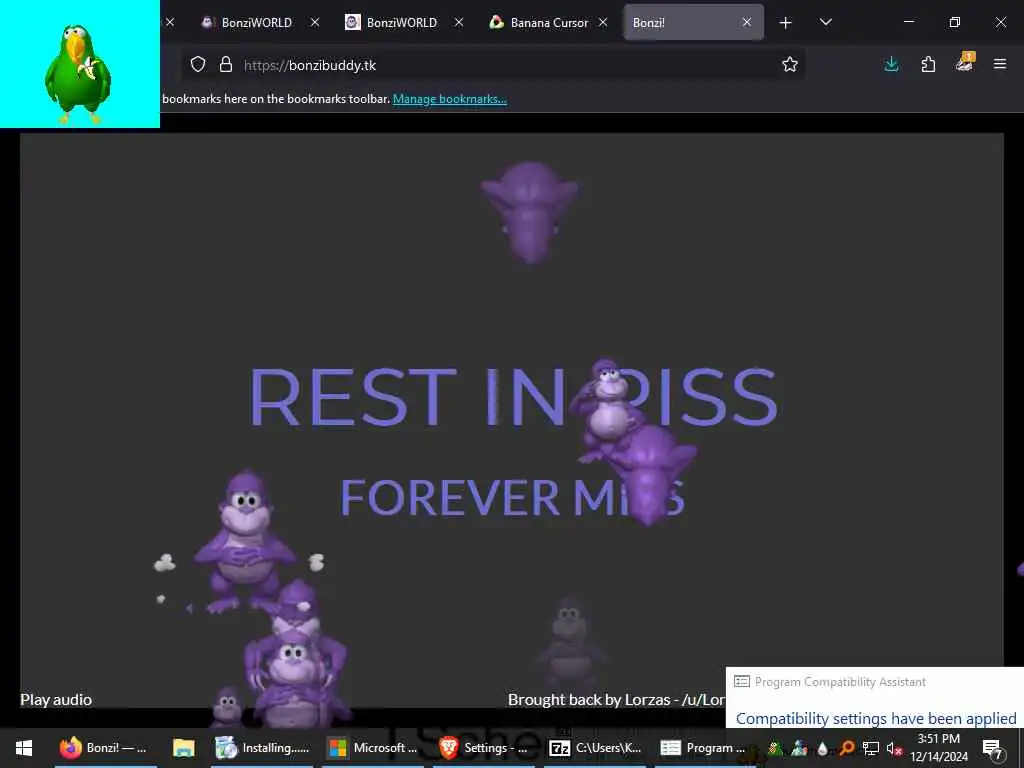
Task: Open the Firefox hamburger application menu
Action: click(x=1000, y=64)
